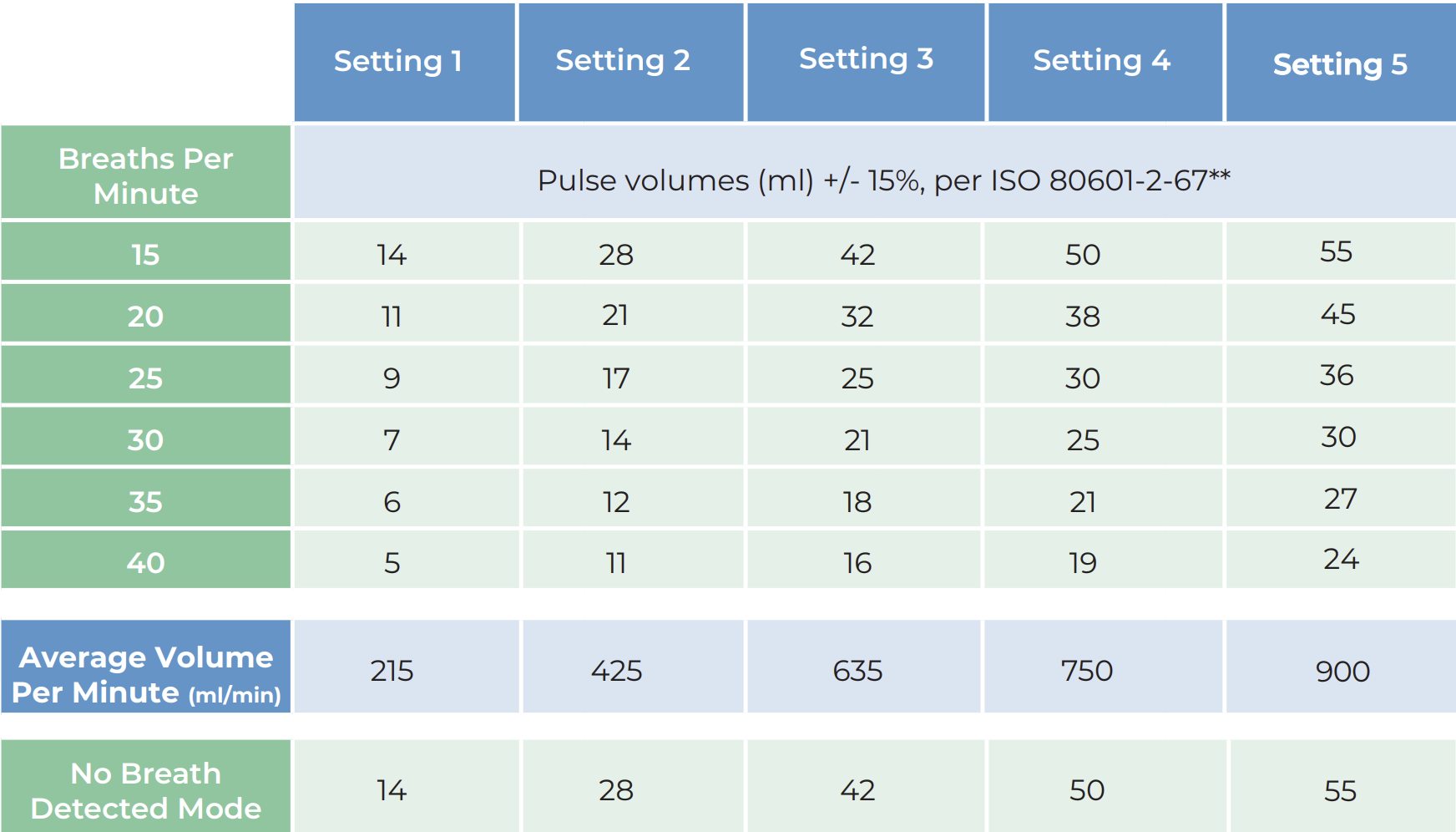Screen dimensions: 1456x832
Task: Select the Setting 4 column header
Action: tap(1101, 60)
